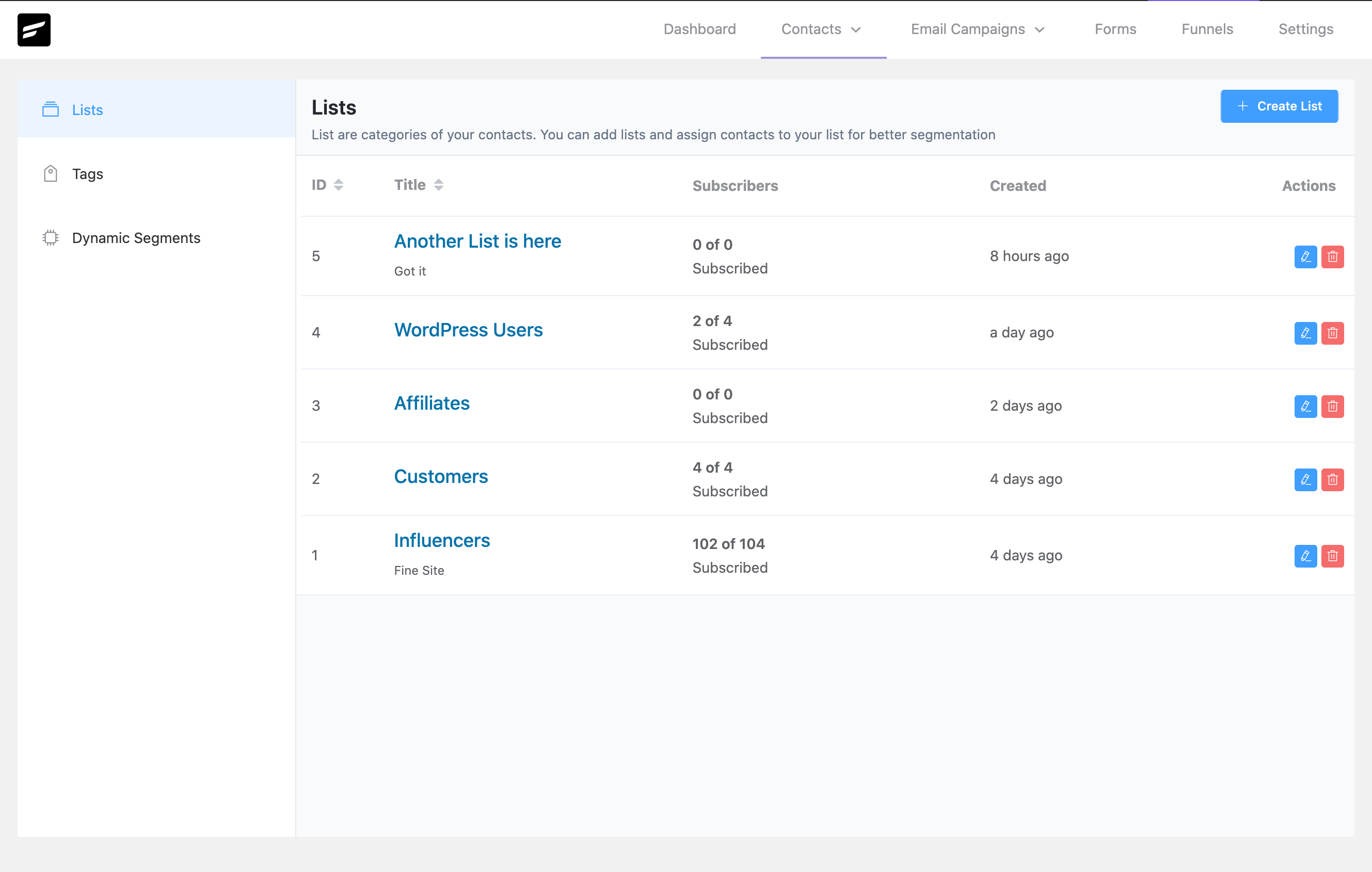The width and height of the screenshot is (1372, 872).
Task: Click the '8 hours ago' created value
Action: coord(1029,256)
